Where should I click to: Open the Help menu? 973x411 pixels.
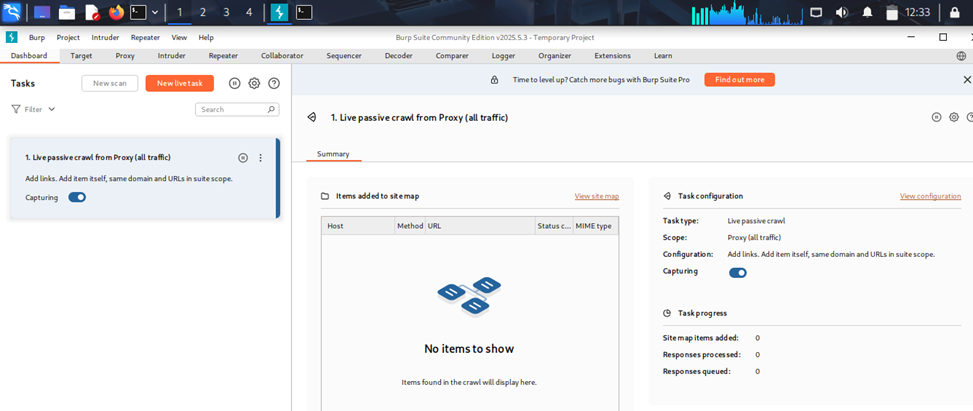tap(206, 37)
